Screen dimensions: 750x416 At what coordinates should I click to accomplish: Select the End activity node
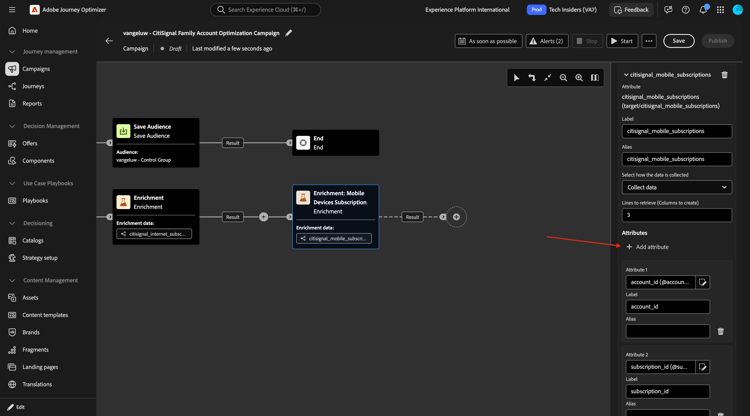[336, 143]
